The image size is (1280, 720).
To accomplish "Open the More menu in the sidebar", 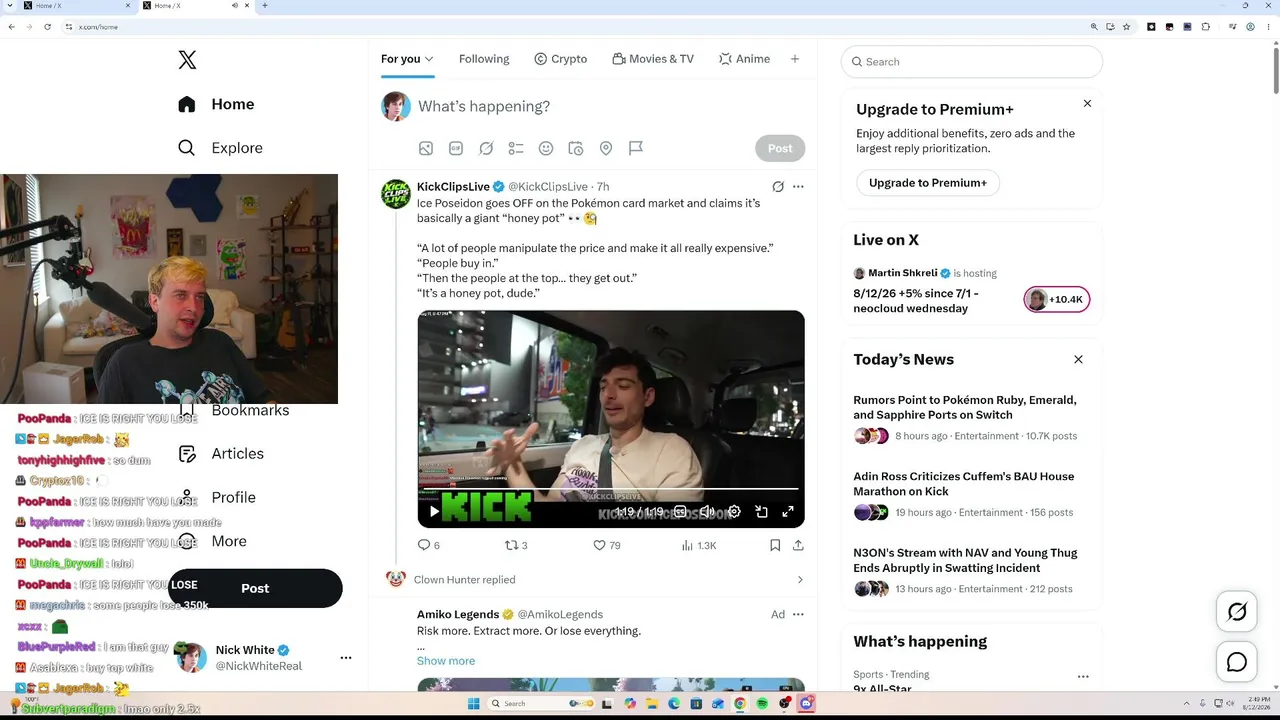I will 212,541.
